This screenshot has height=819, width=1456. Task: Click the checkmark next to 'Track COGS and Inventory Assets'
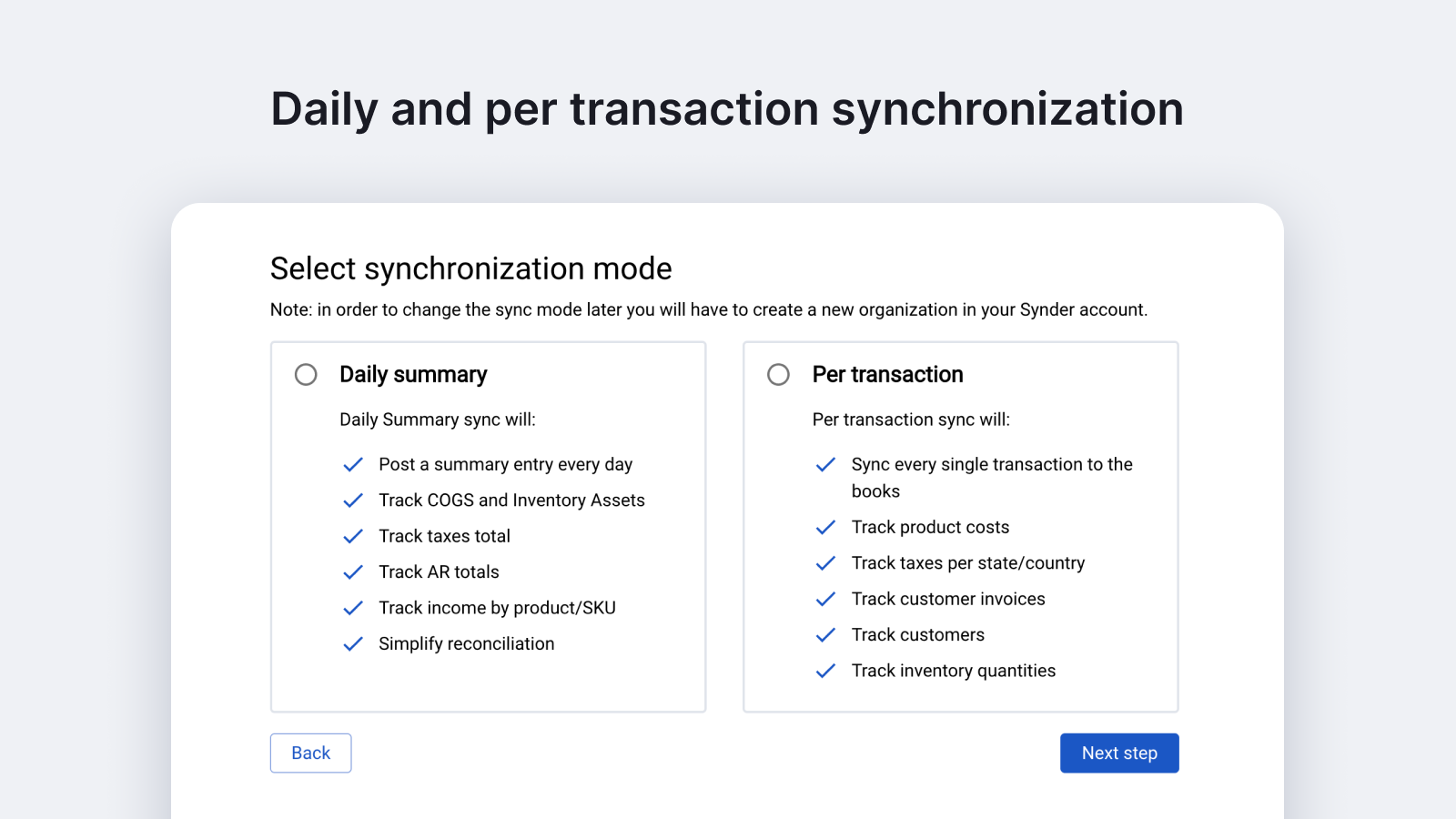[x=352, y=500]
